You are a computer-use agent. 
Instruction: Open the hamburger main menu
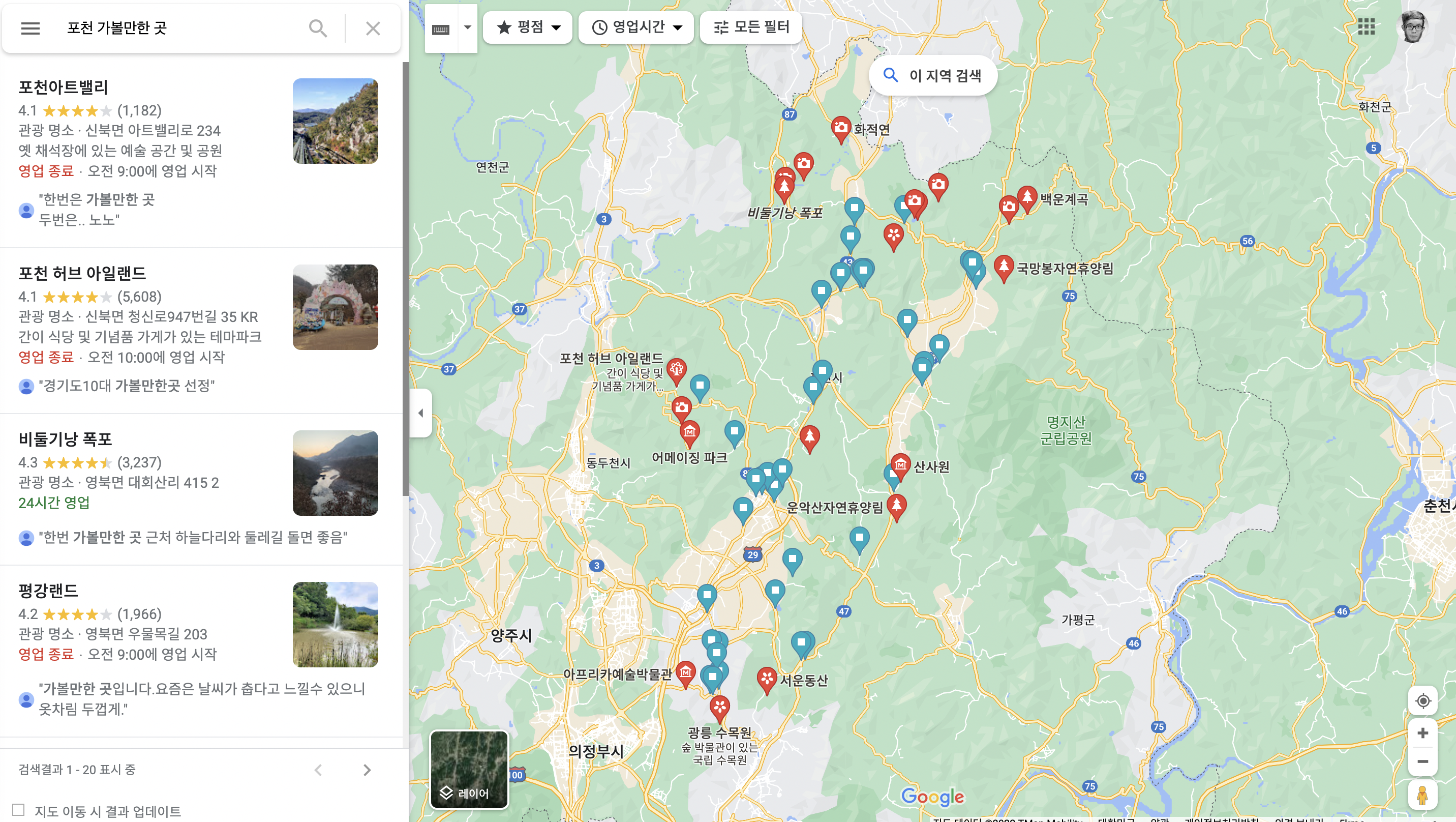tap(31, 28)
